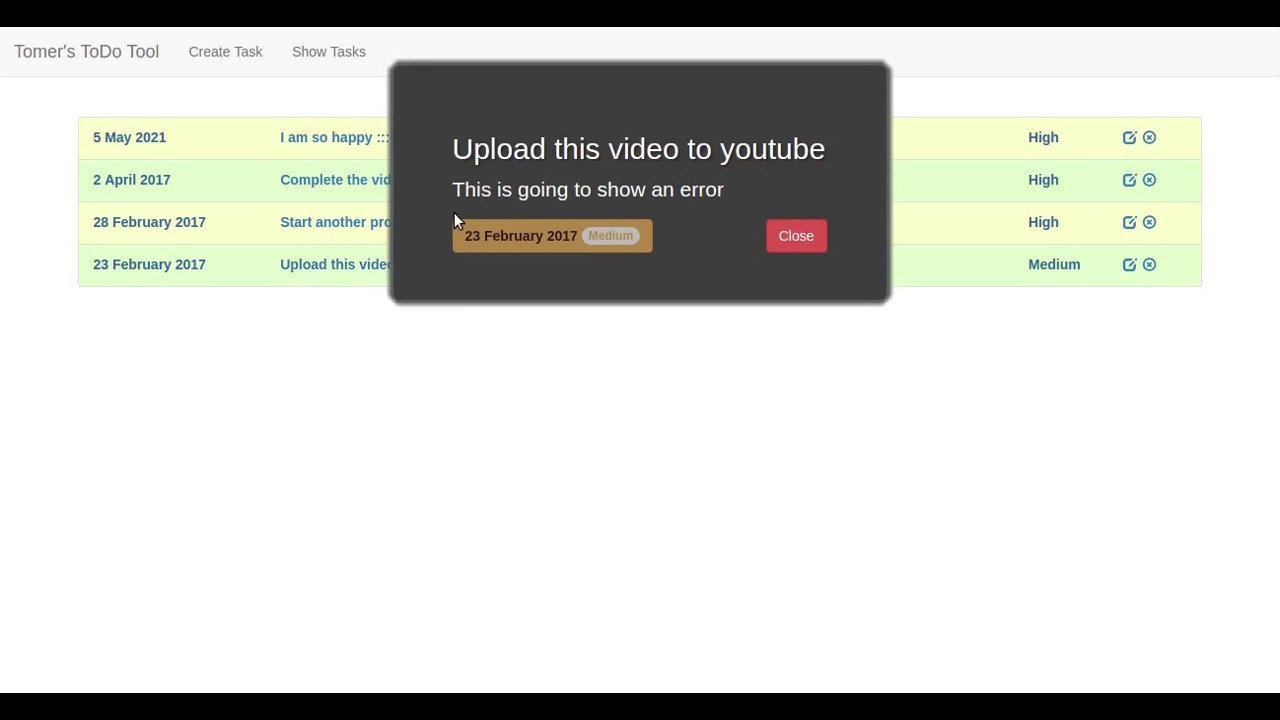
Task: Open the Show Tasks page
Action: tap(328, 52)
